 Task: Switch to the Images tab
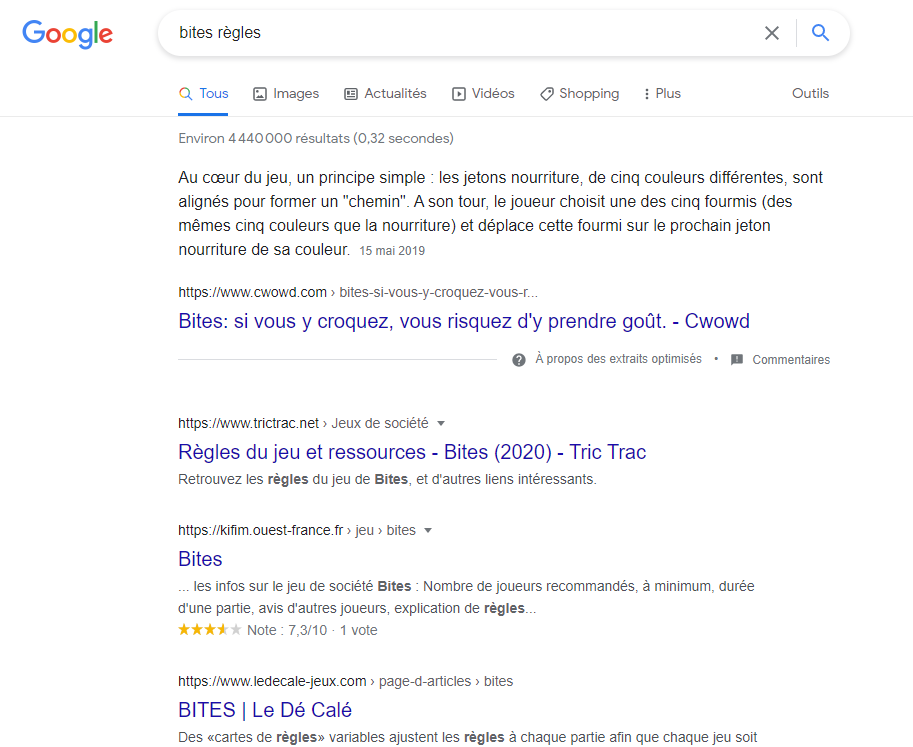tap(286, 94)
